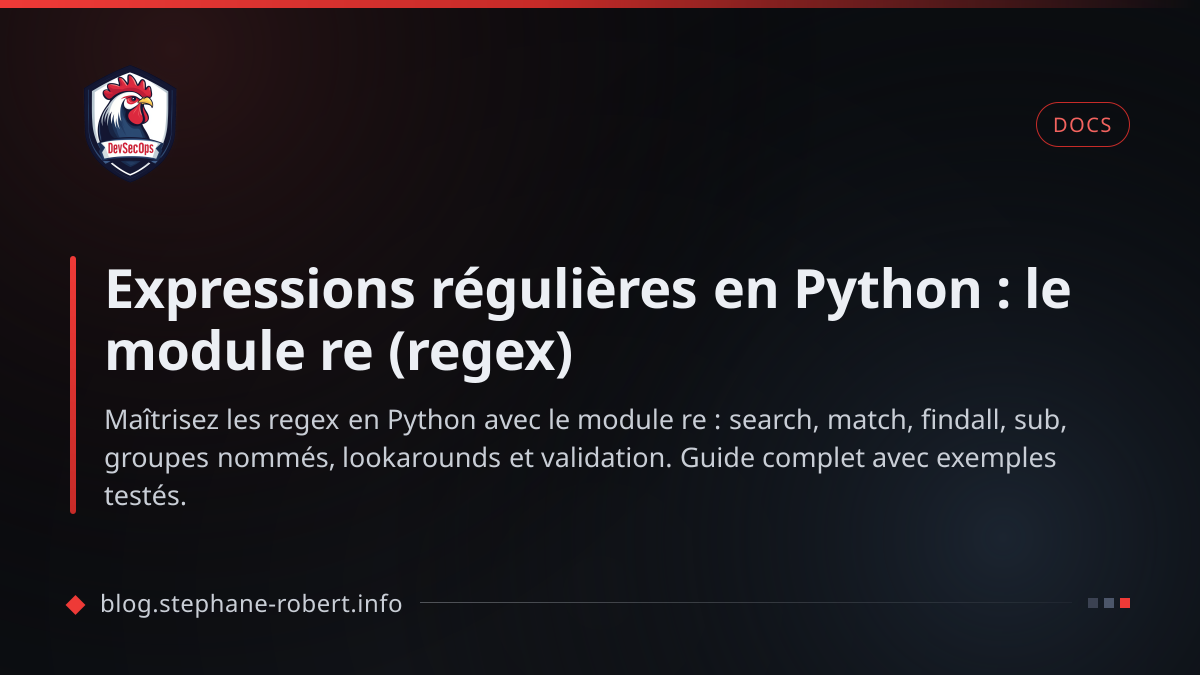Open the blog.stephane-robert.info link
The width and height of the screenshot is (1200, 675).
point(251,603)
